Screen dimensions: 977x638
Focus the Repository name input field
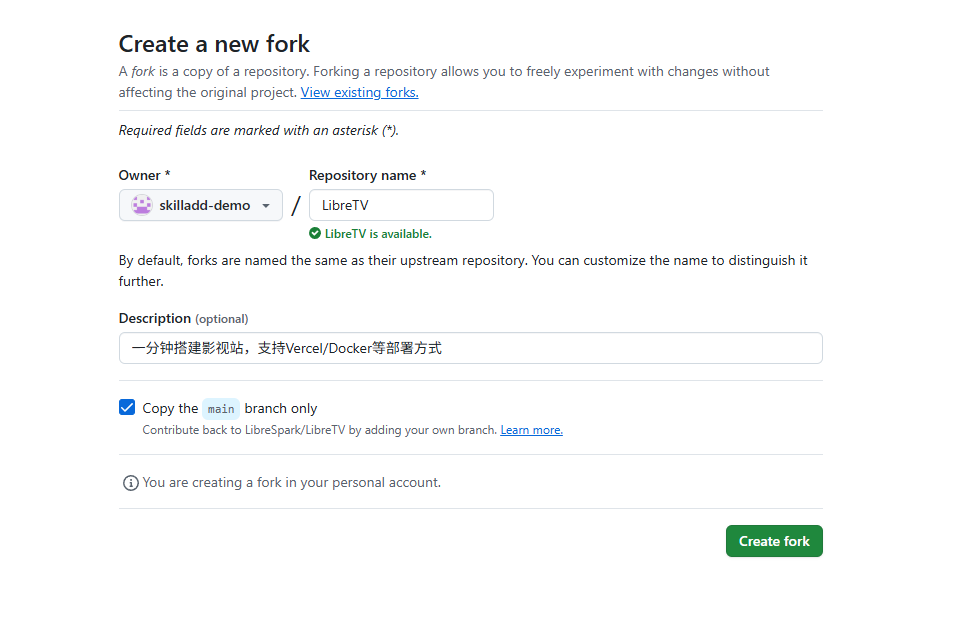401,205
